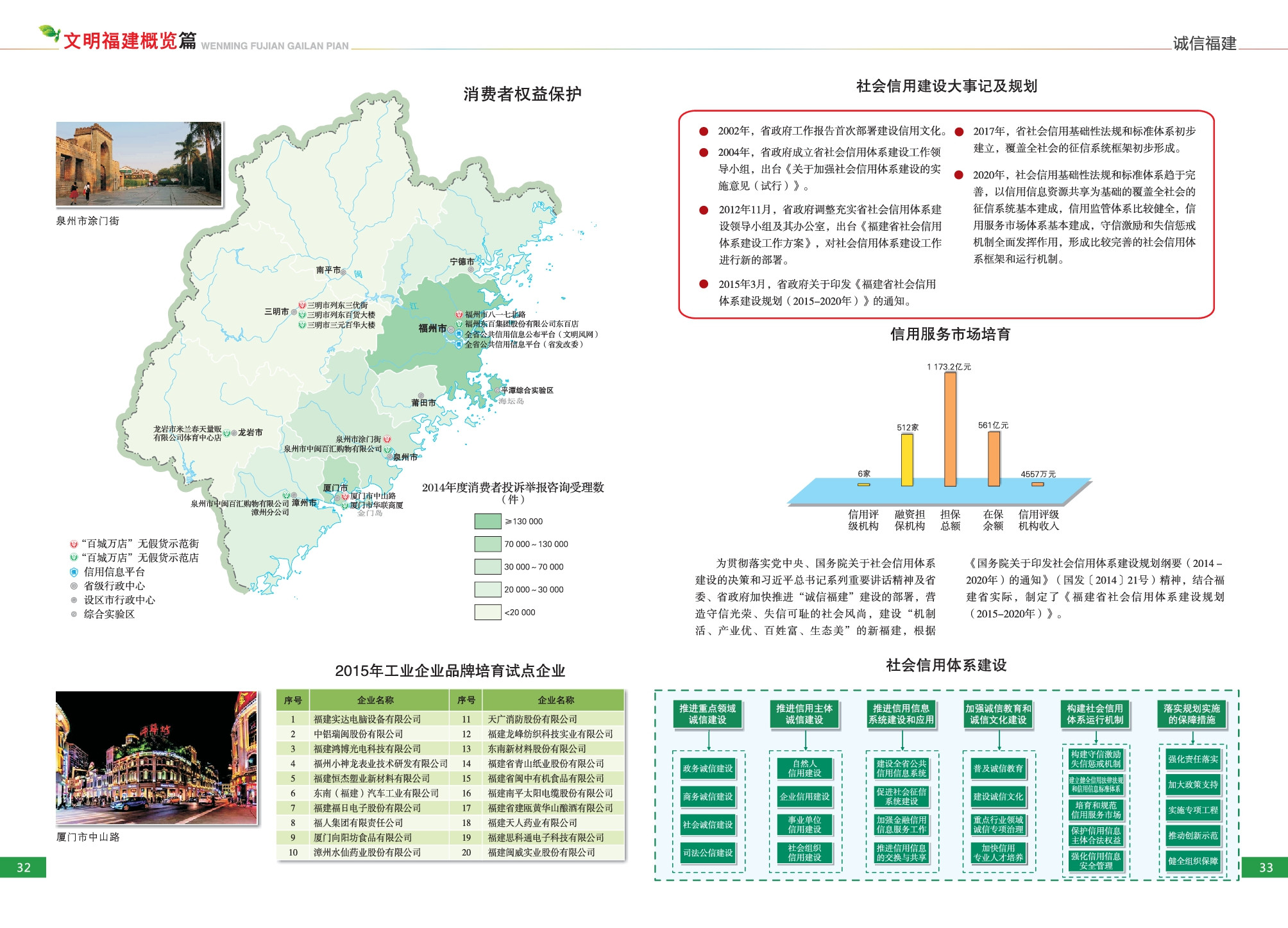Select the ≥130 000 legend color swatch
This screenshot has width=1288, height=928.
487,521
